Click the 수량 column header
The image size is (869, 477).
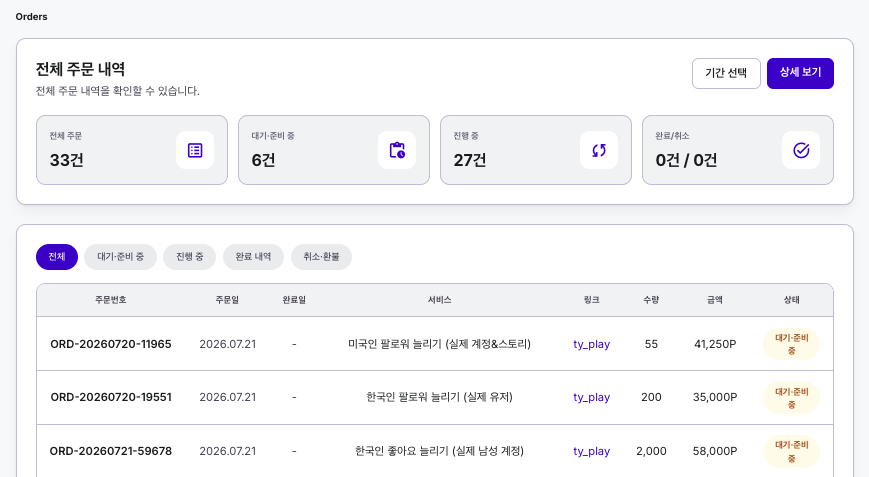(x=651, y=300)
